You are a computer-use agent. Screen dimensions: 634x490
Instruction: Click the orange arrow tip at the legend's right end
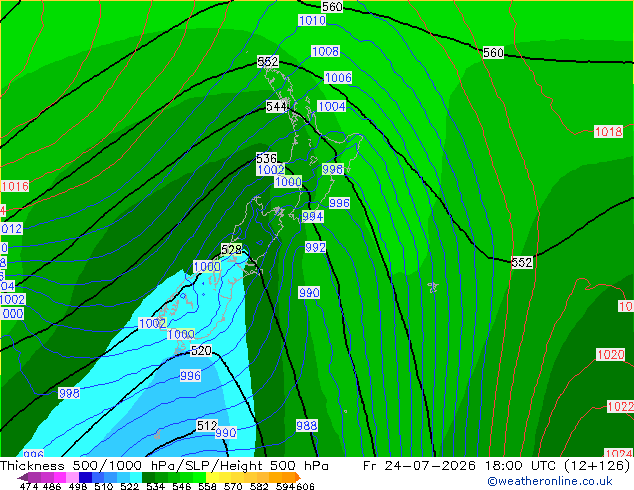tap(298, 477)
